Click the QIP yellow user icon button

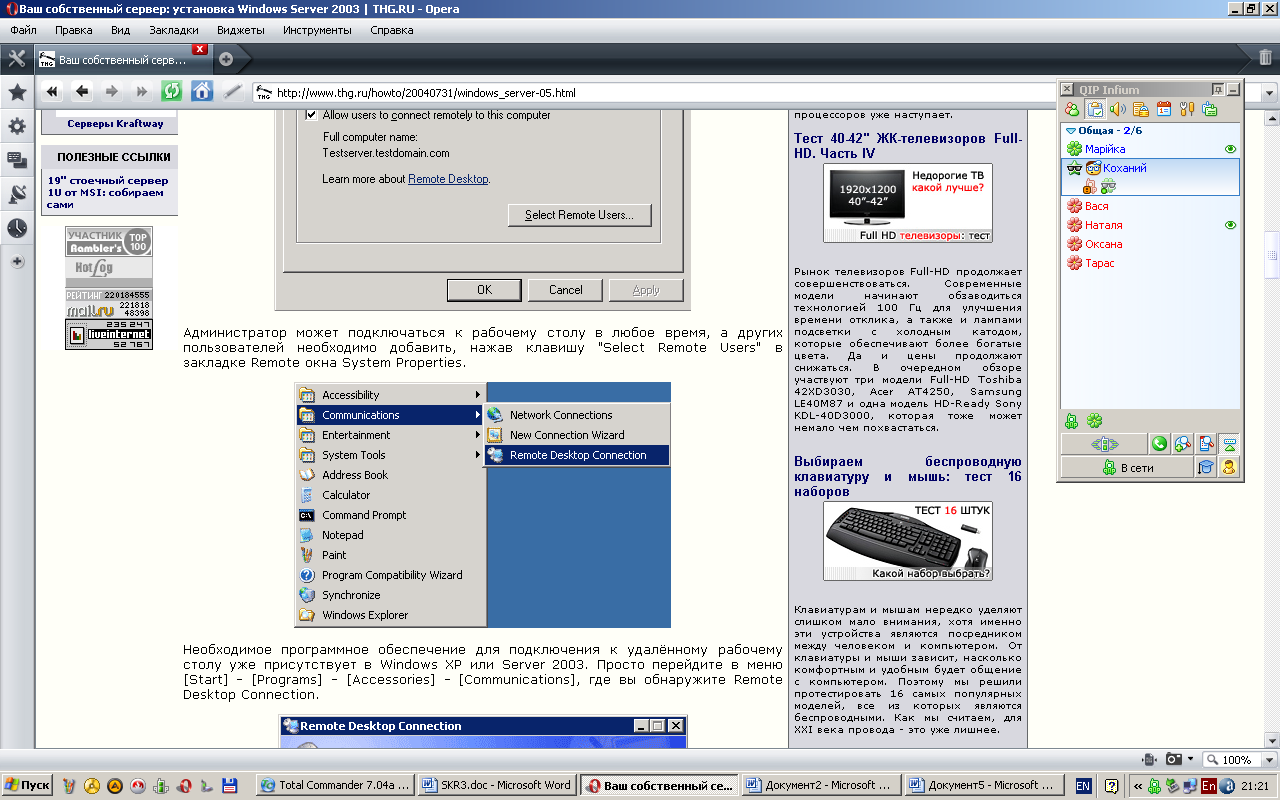tap(1229, 467)
